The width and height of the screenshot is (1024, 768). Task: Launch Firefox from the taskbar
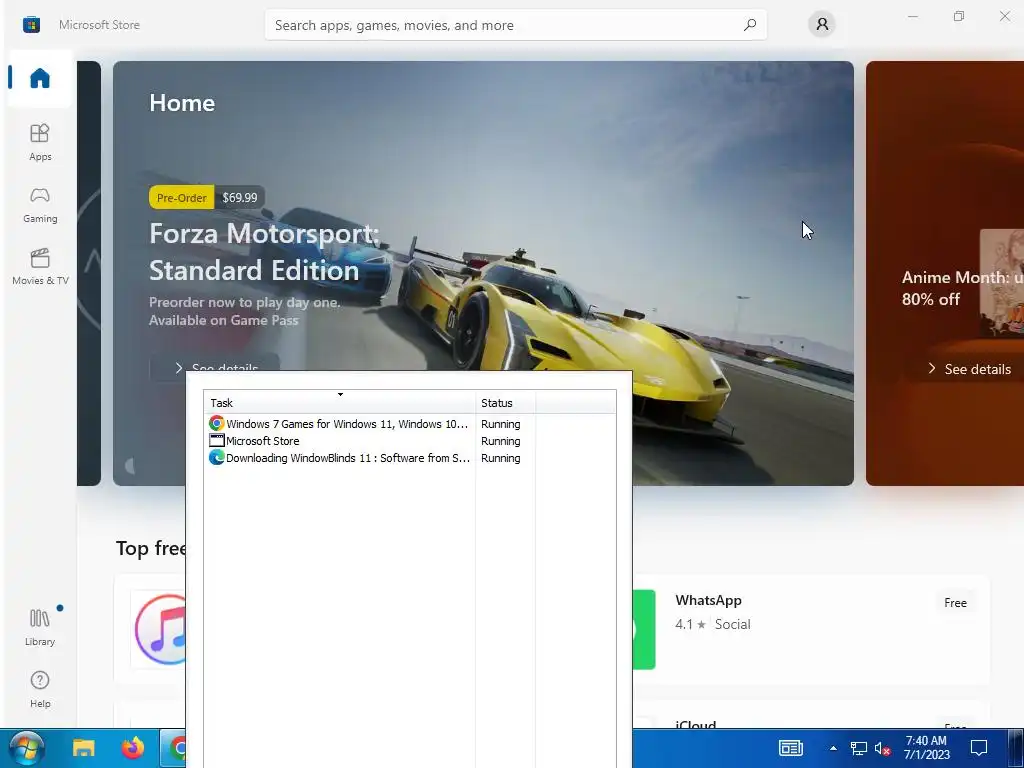click(x=133, y=748)
